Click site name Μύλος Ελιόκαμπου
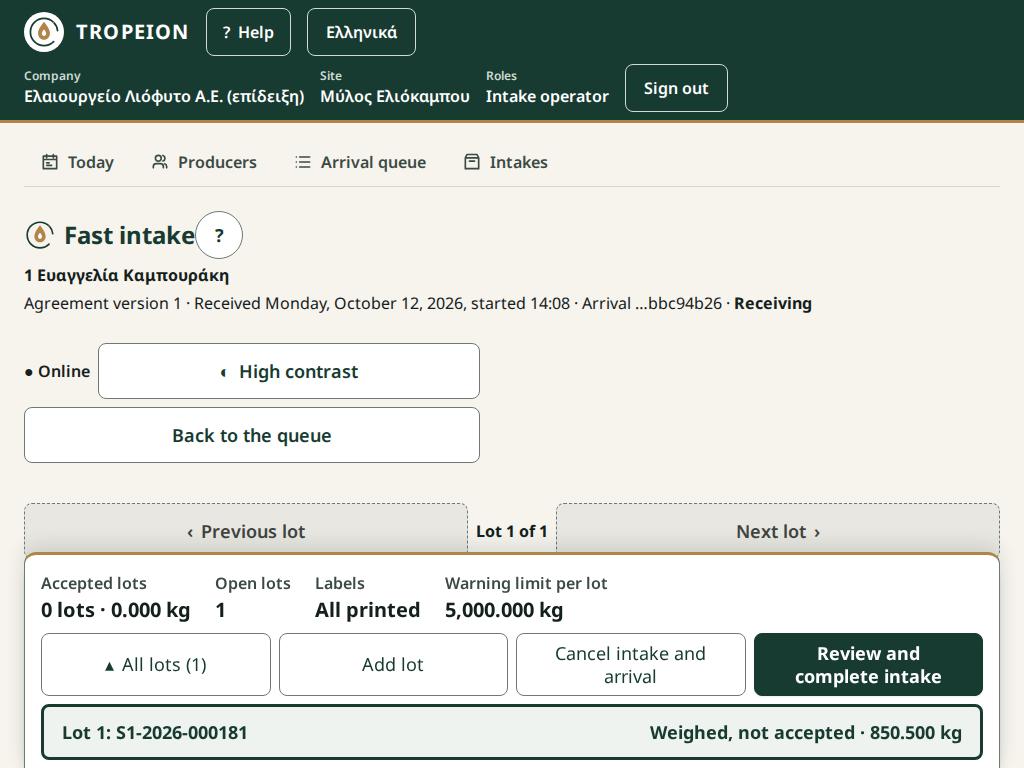1024x768 pixels. (394, 97)
